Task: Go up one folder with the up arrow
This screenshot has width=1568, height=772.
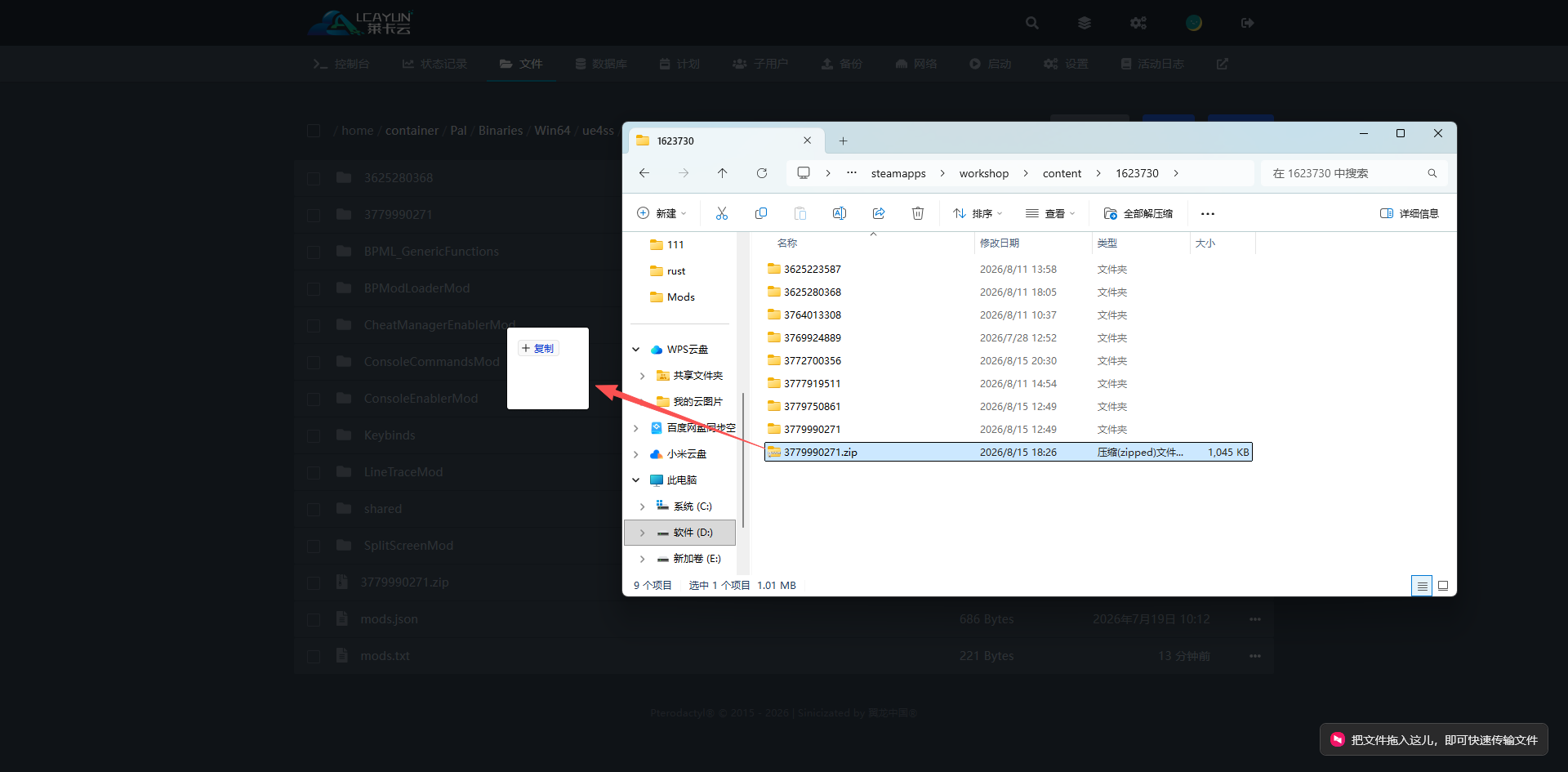Action: point(723,173)
